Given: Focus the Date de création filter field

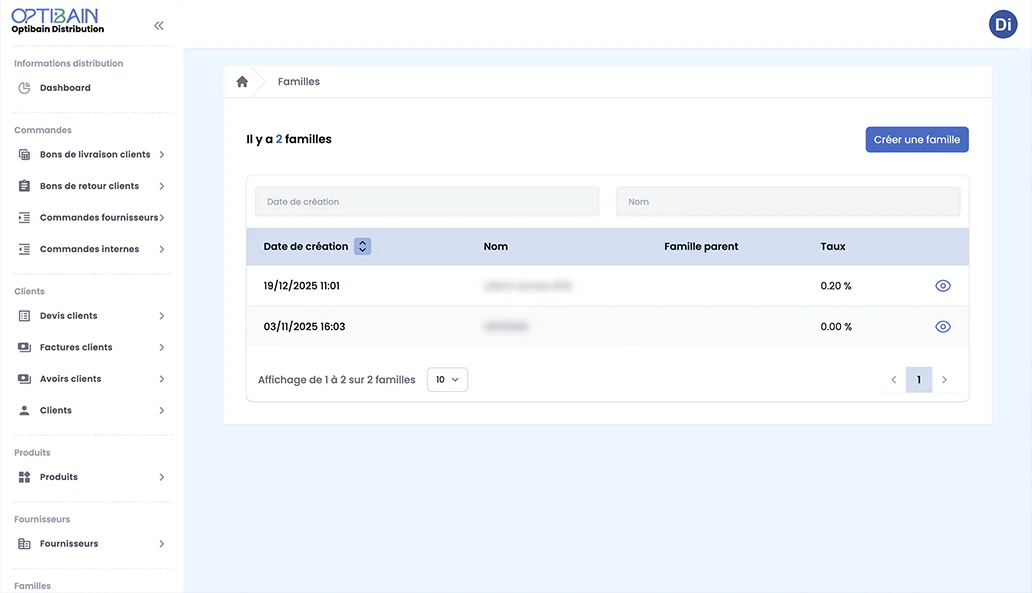Looking at the screenshot, I should (427, 201).
